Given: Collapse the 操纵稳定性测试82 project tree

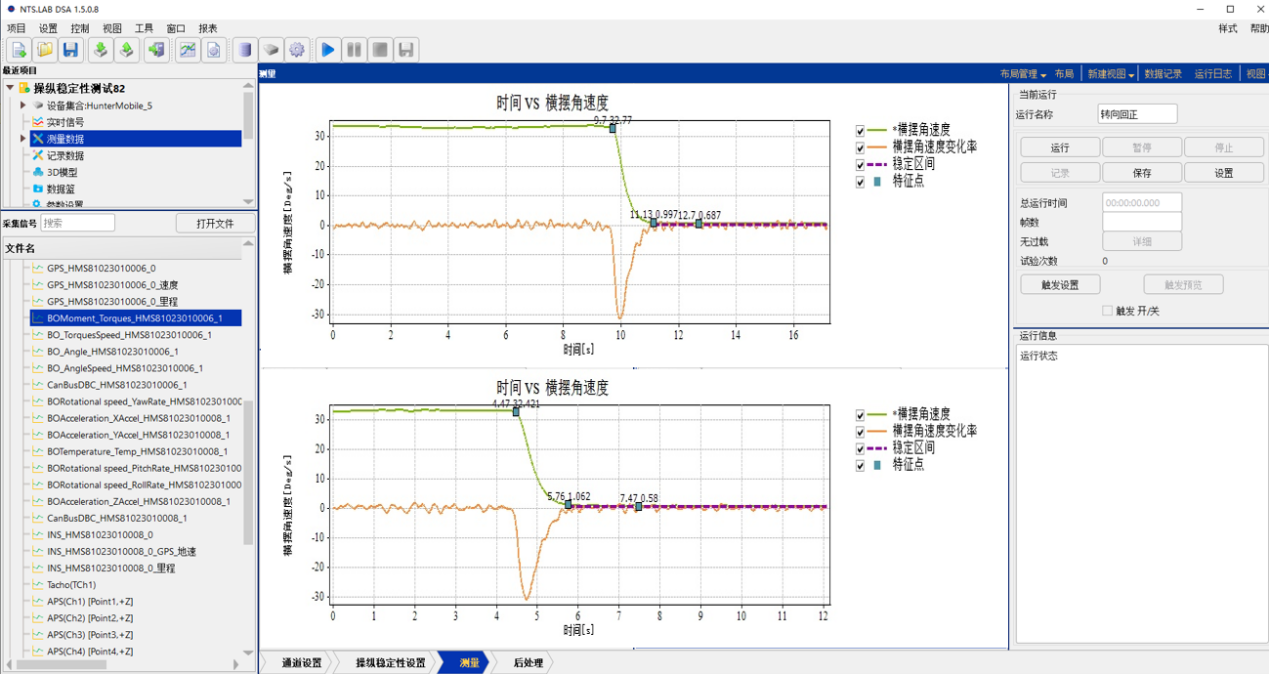Looking at the screenshot, I should click(9, 88).
